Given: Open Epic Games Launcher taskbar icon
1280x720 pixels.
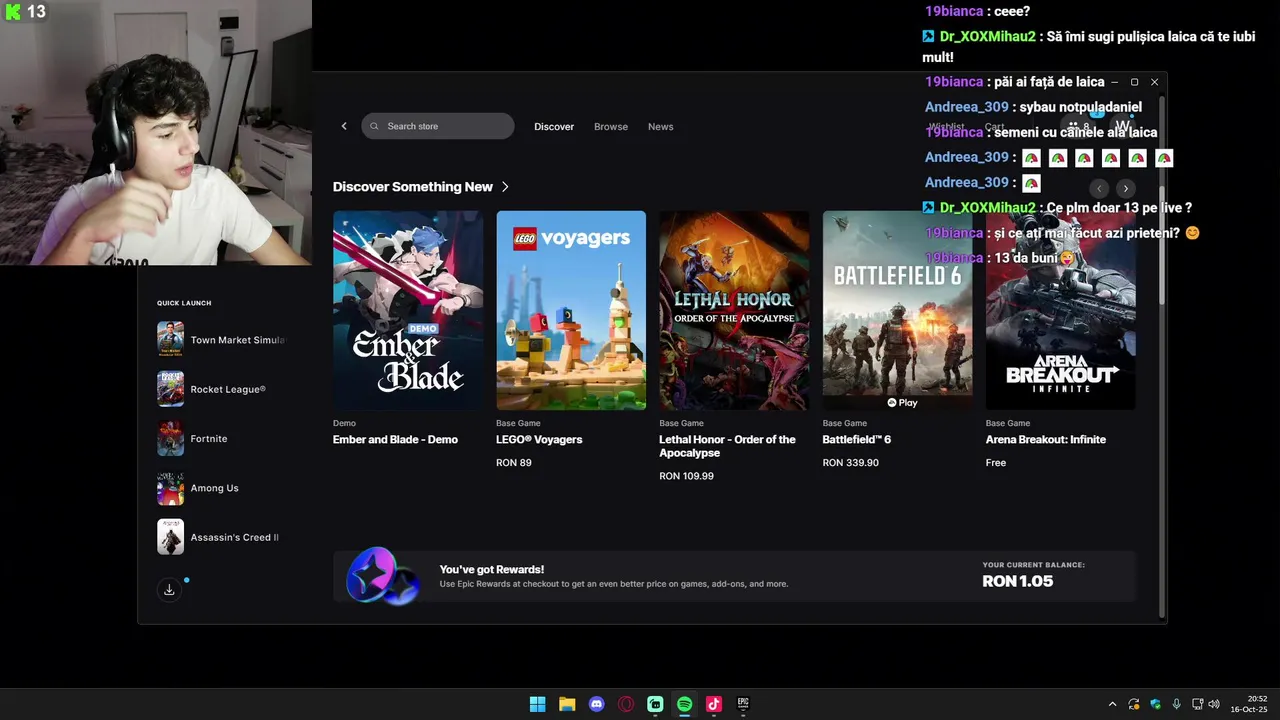Looking at the screenshot, I should point(743,704).
